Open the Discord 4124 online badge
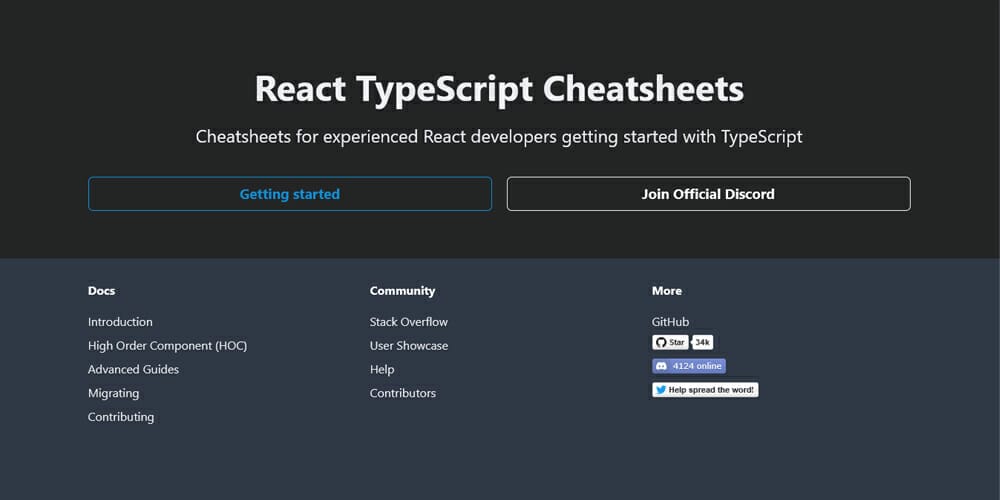This screenshot has height=500, width=1000. (689, 366)
